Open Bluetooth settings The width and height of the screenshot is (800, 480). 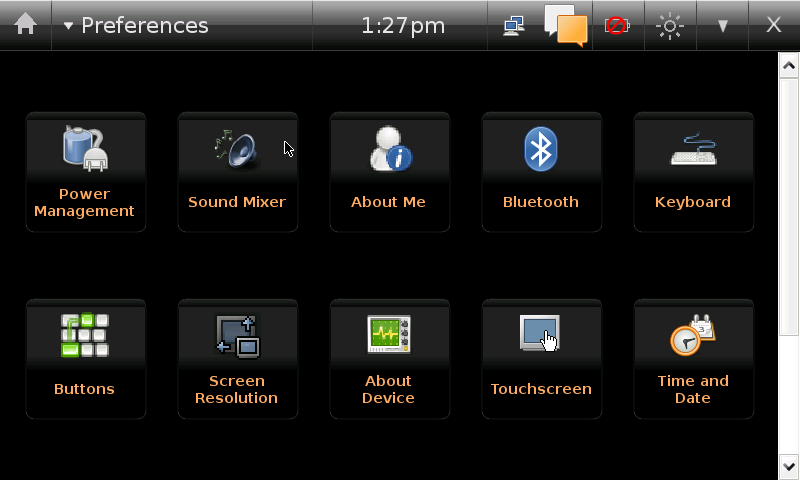click(x=542, y=172)
